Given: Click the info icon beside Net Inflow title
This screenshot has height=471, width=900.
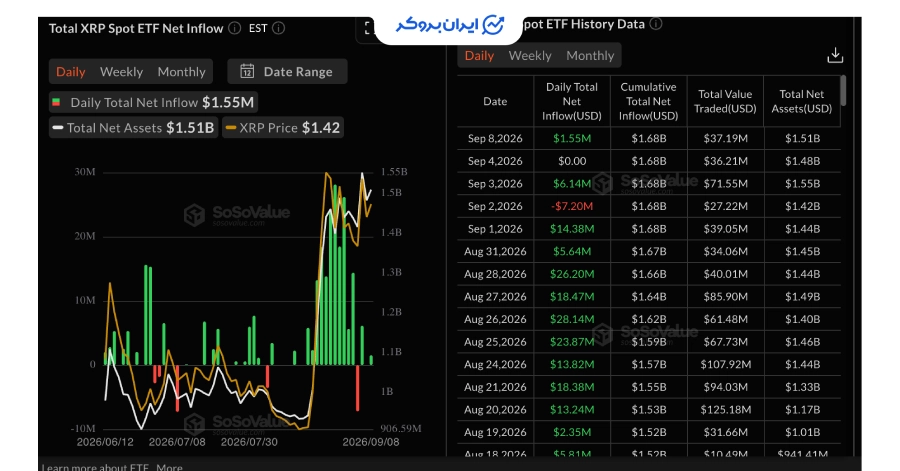Looking at the screenshot, I should click(234, 28).
